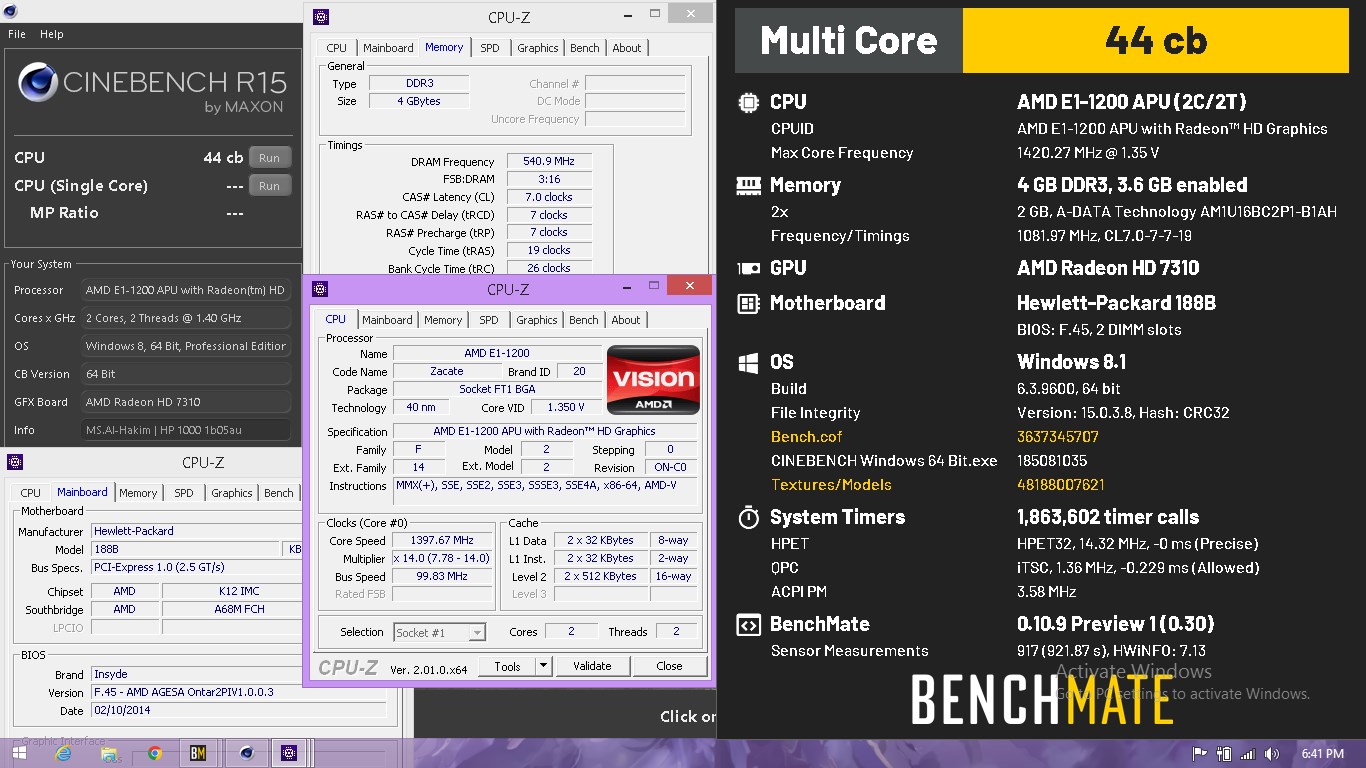Click the Bench.cof link in BenchMate
Image resolution: width=1366 pixels, height=768 pixels.
click(x=807, y=437)
